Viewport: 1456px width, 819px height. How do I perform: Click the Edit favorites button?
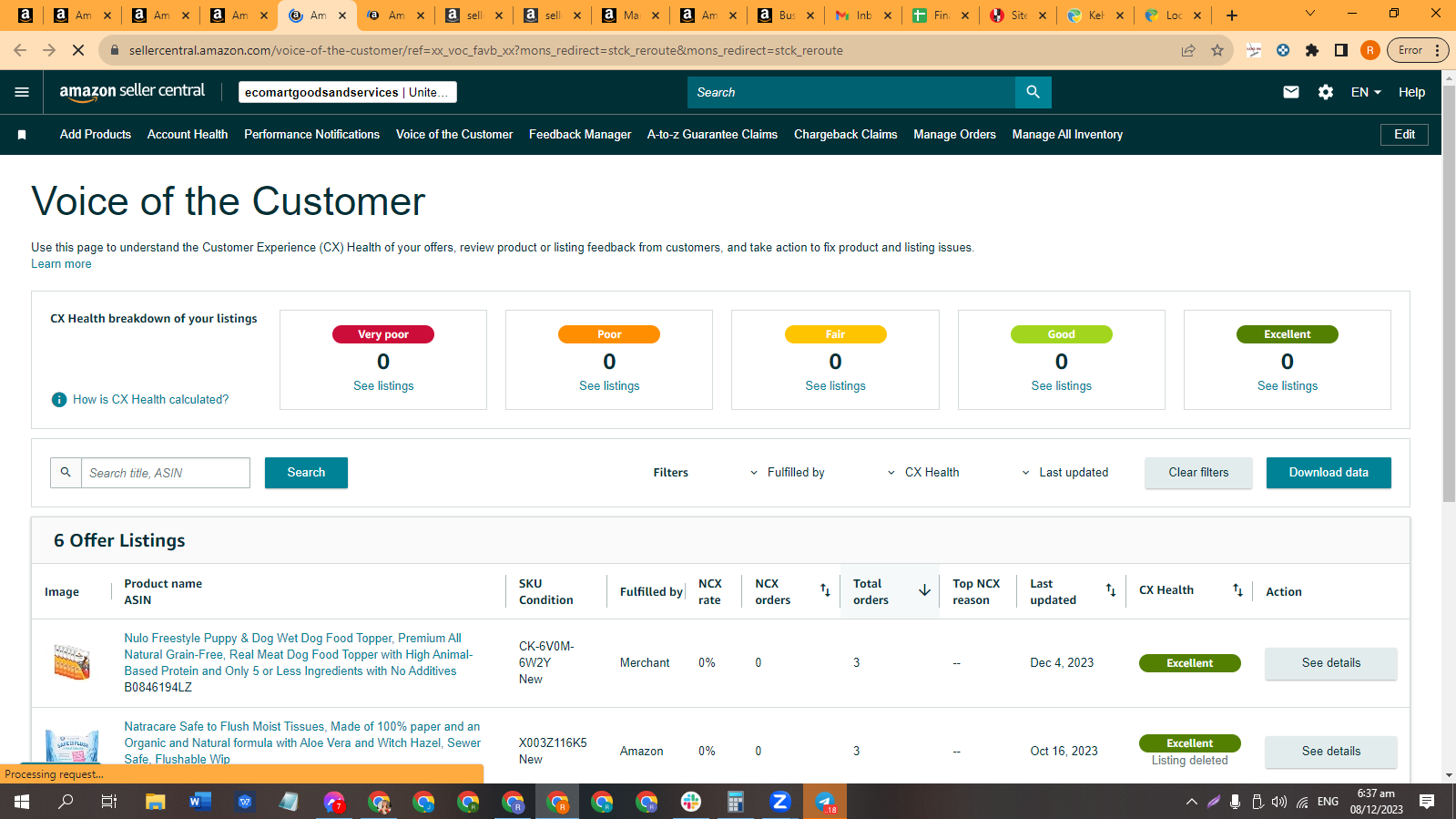click(1404, 135)
